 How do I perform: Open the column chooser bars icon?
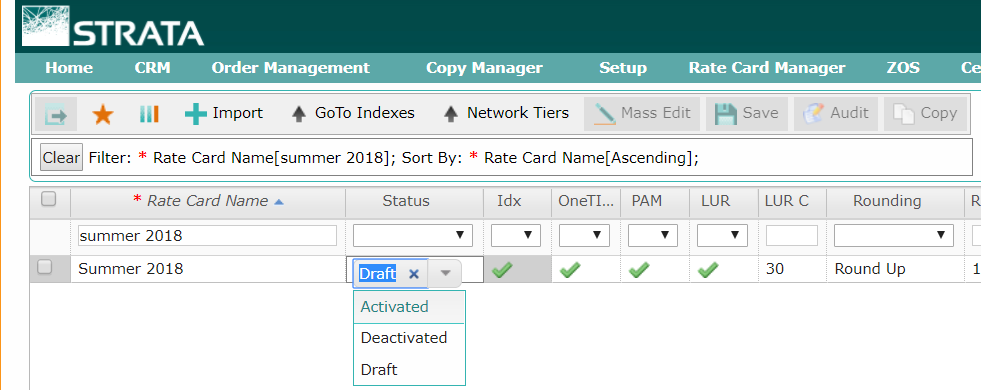click(x=149, y=114)
